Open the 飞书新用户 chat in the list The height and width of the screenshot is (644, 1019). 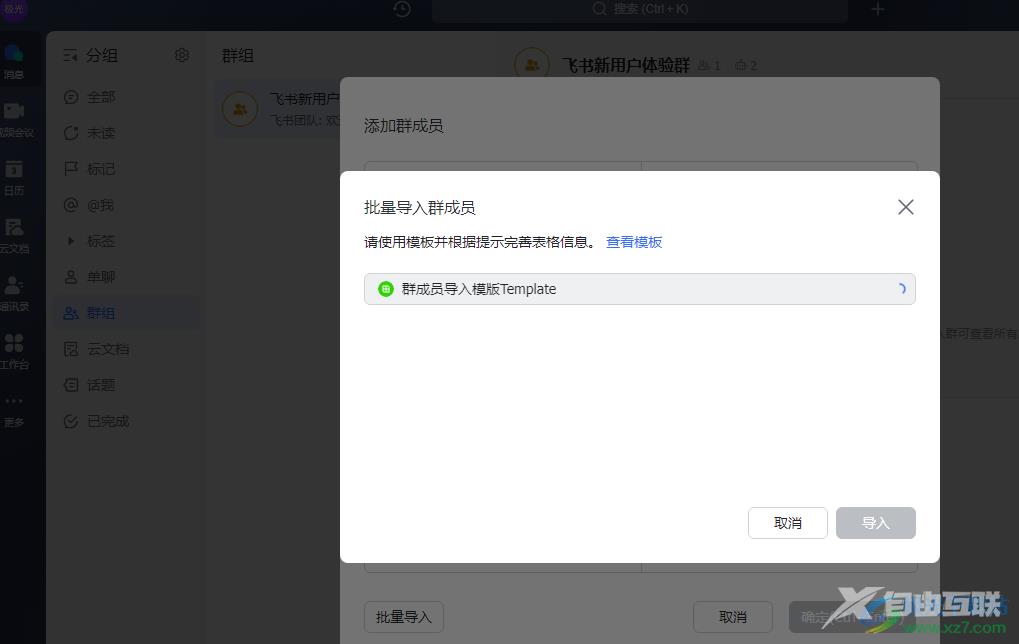(x=278, y=109)
